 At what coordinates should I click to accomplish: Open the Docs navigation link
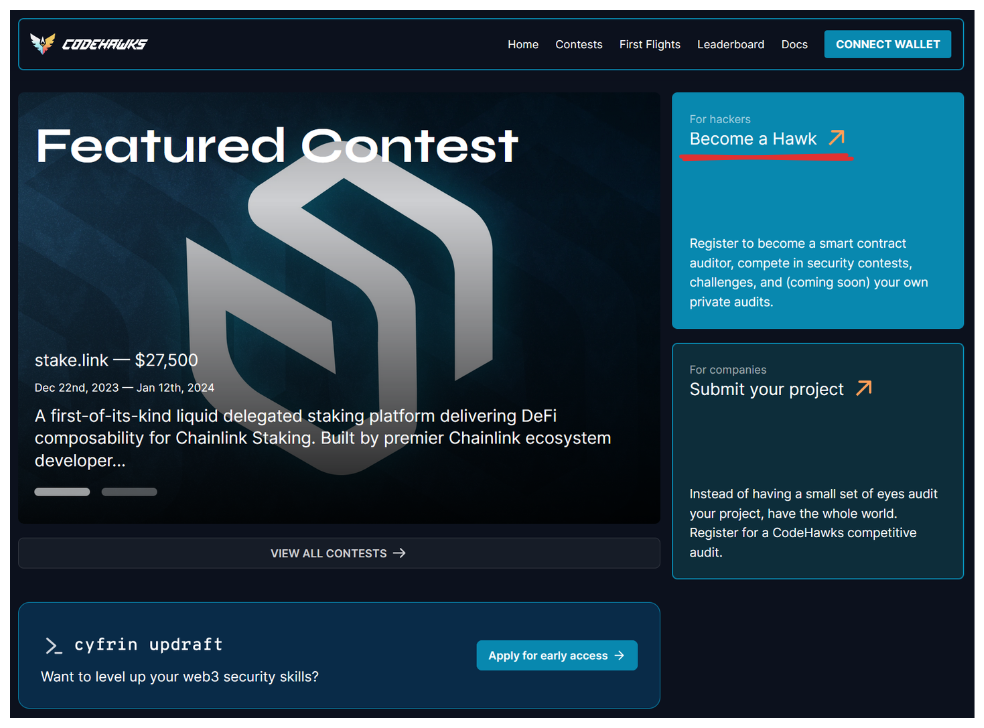tap(794, 44)
